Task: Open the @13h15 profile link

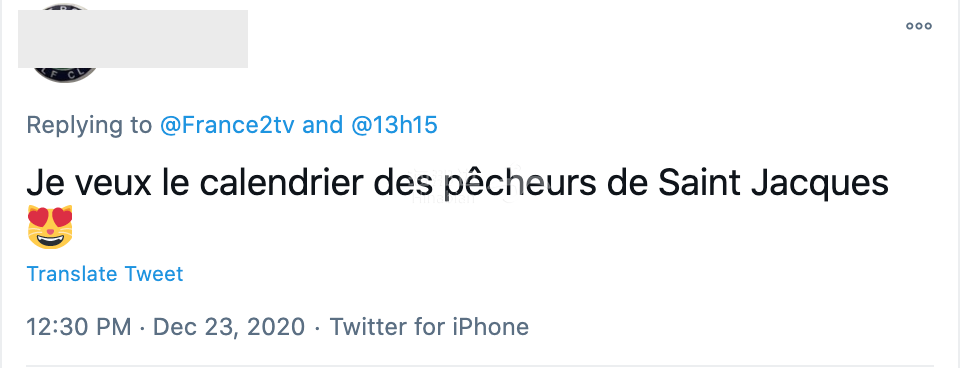Action: pos(394,125)
